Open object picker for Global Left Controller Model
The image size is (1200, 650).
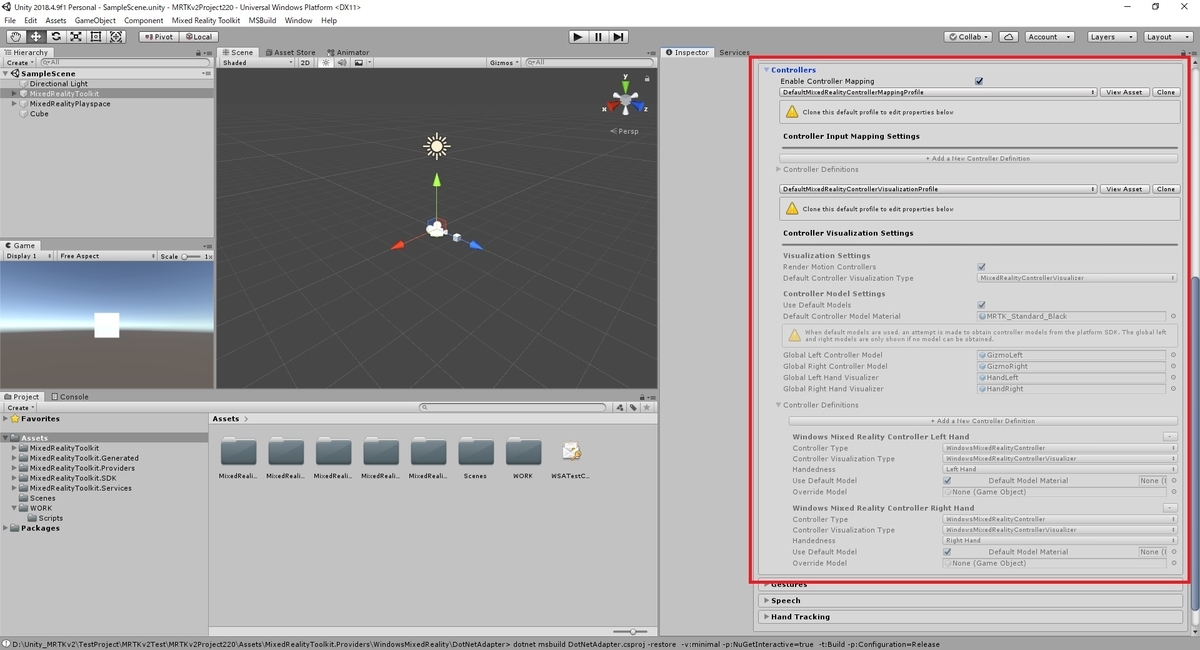[x=1173, y=355]
